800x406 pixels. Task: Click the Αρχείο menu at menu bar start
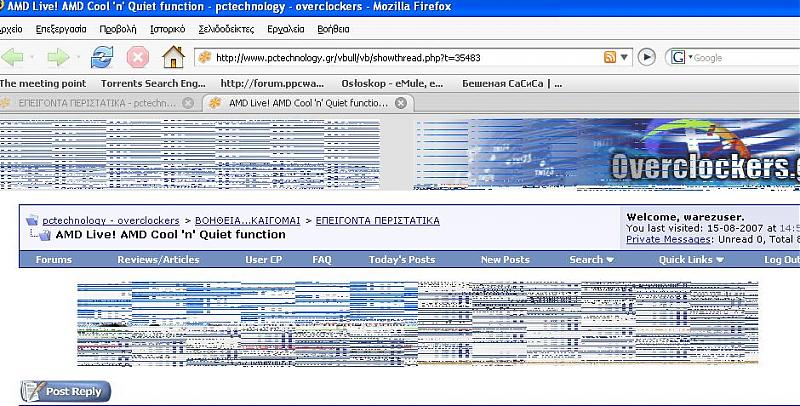point(11,29)
